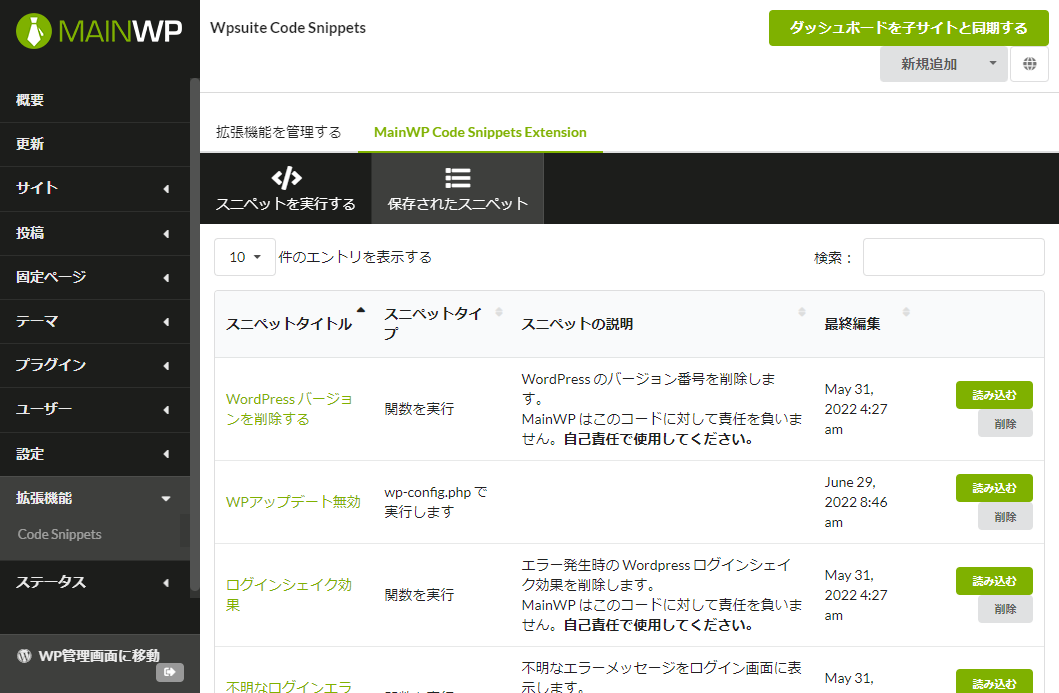Viewport: 1059px width, 693px height.
Task: Load the WPアップデート無効 snippet
Action: tap(994, 488)
